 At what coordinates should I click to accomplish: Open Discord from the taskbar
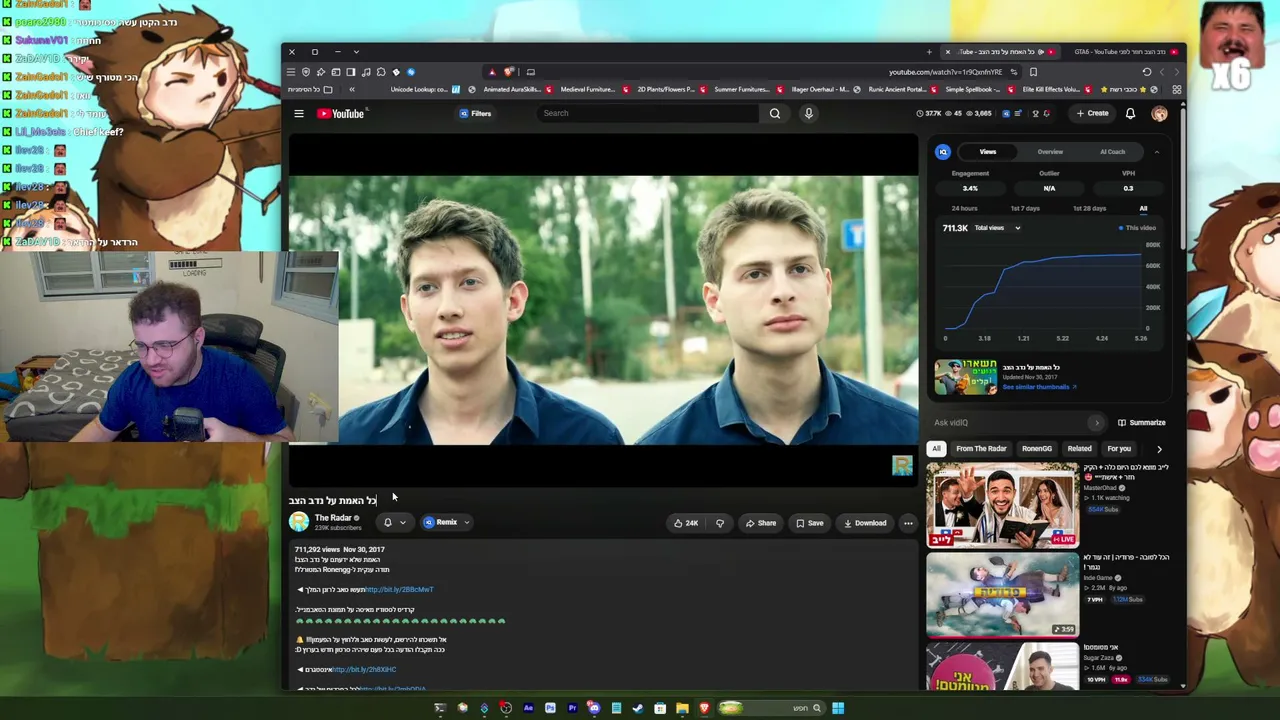594,708
